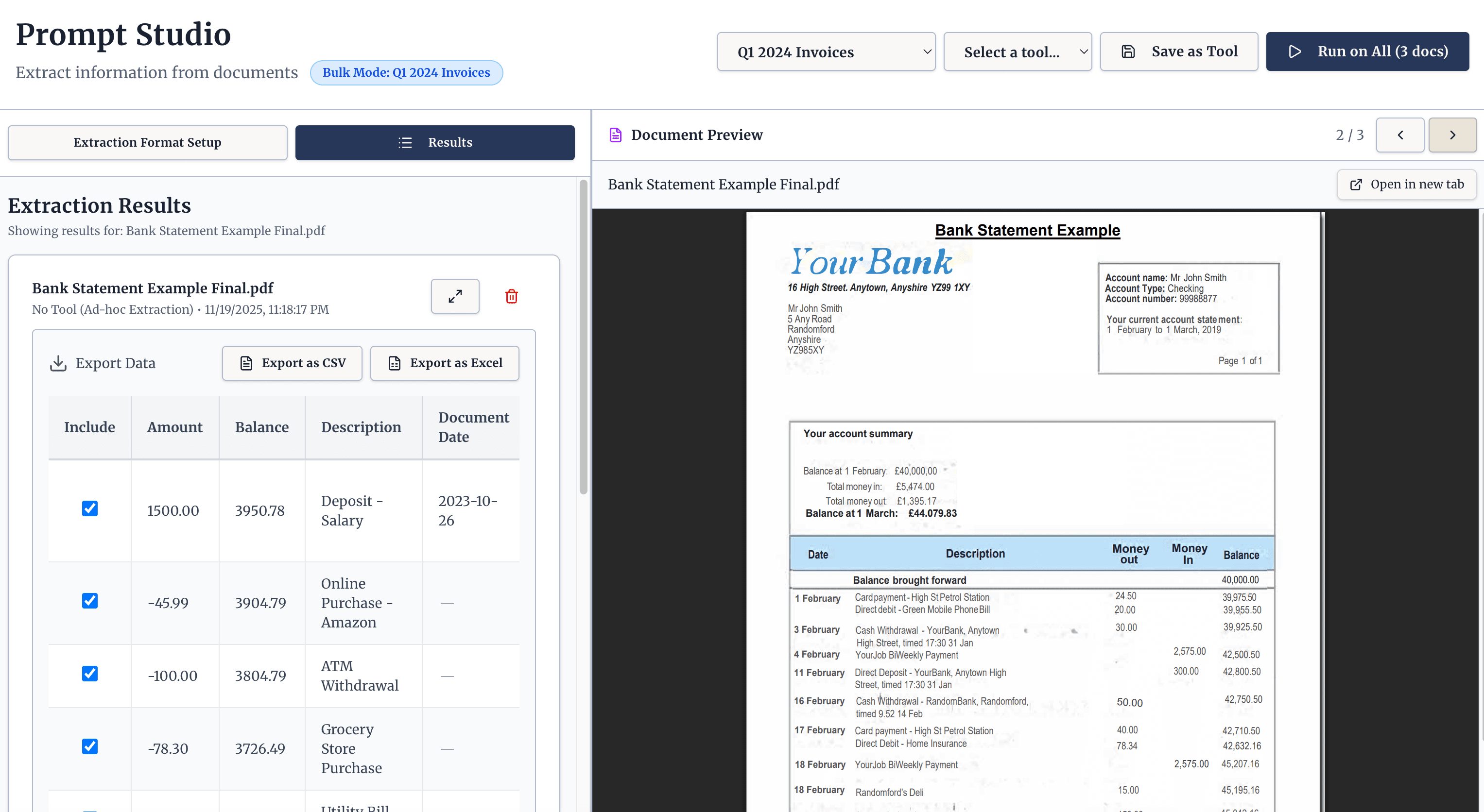Uncheck the Grocery Store Purchase row checkbox

pyautogui.click(x=90, y=746)
